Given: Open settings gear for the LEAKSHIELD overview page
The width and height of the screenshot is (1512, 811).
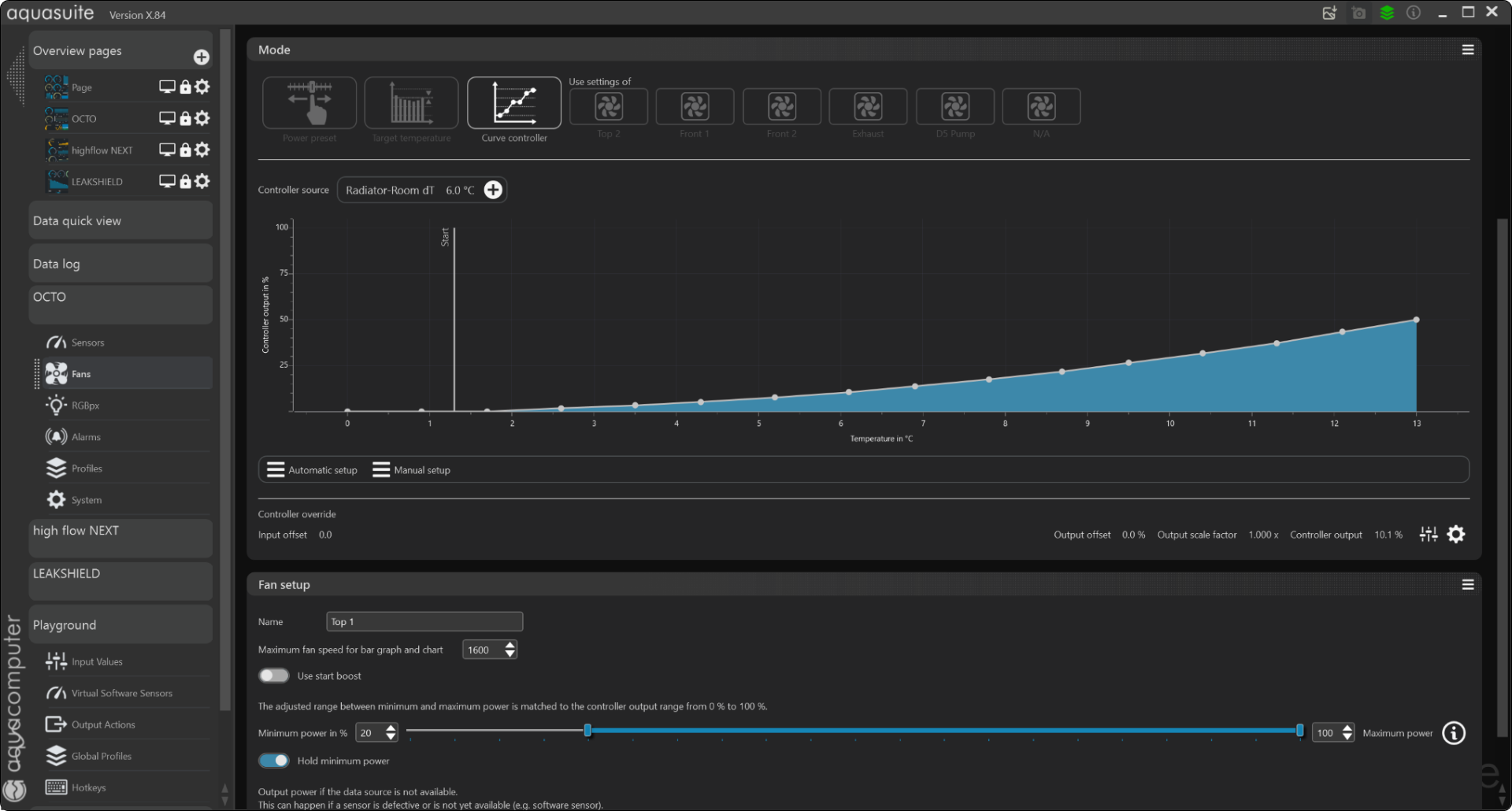Looking at the screenshot, I should click(x=202, y=181).
